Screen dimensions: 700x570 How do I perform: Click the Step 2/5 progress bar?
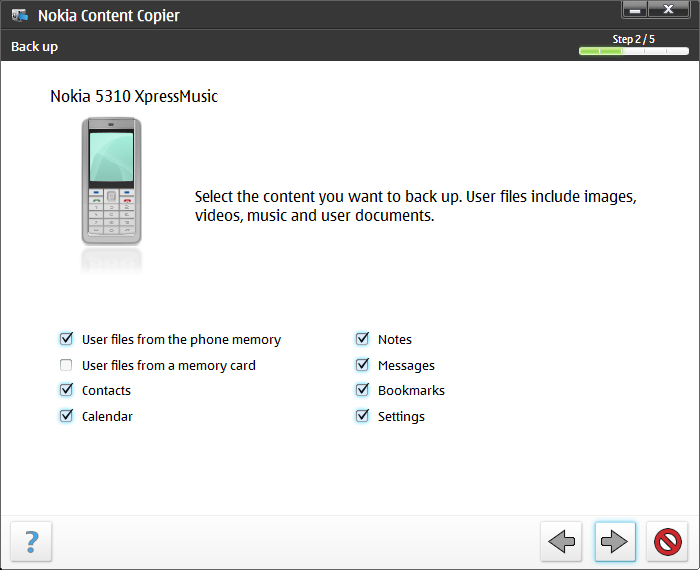[633, 51]
